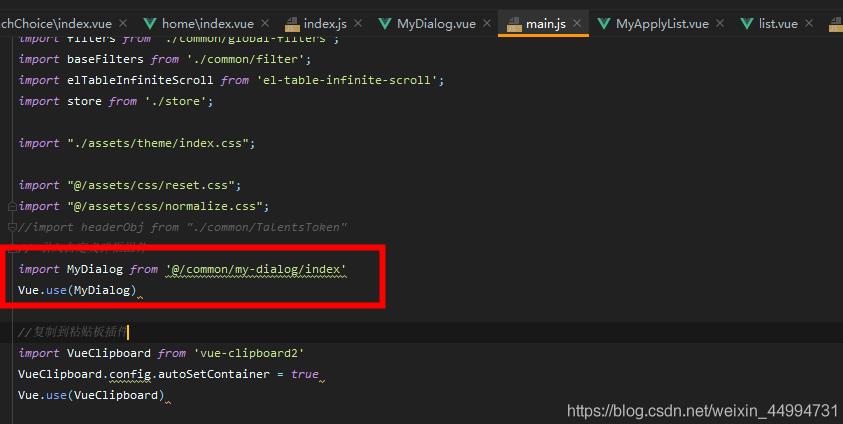Close the chChoice\index.vue tab
The height and width of the screenshot is (424, 843).
123,23
